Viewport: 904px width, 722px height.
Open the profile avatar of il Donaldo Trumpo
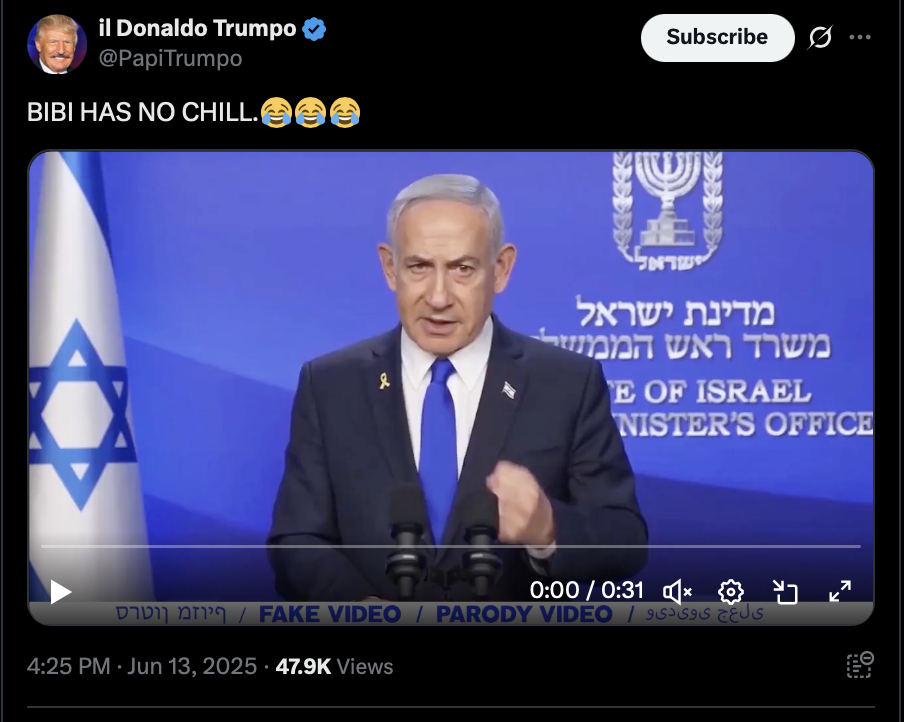[x=56, y=44]
